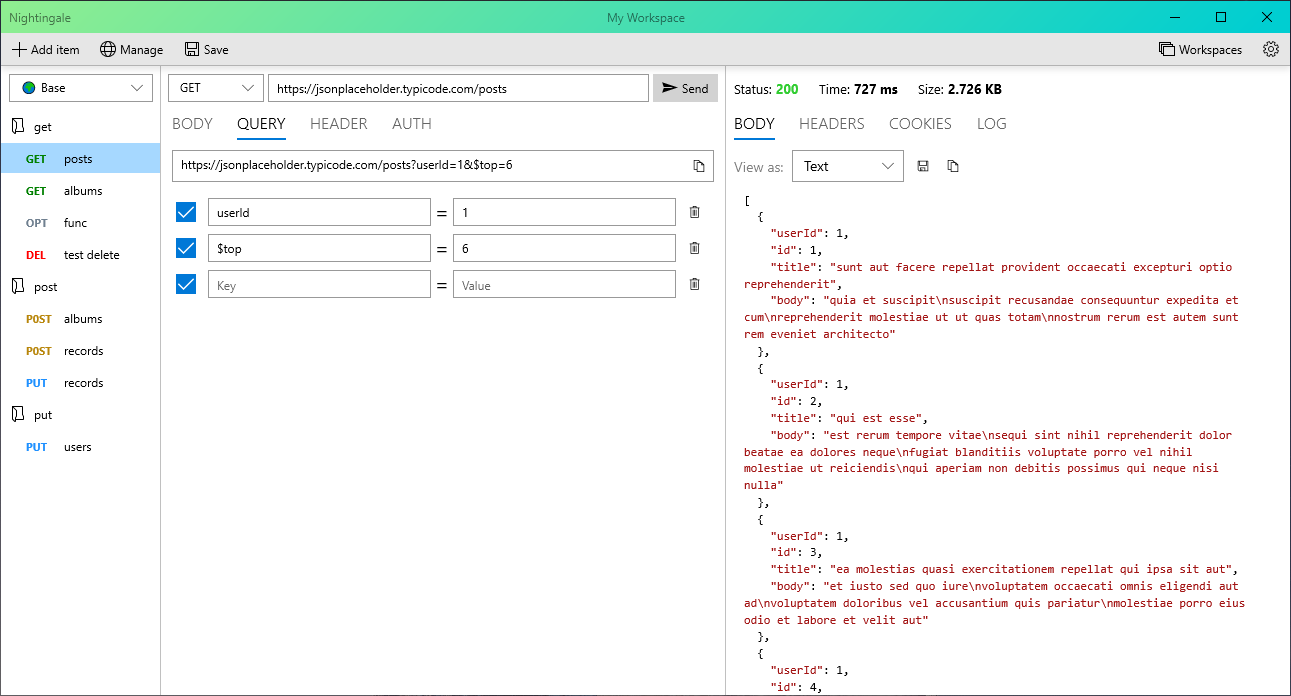
Task: Click the Manage button label
Action: (x=141, y=50)
